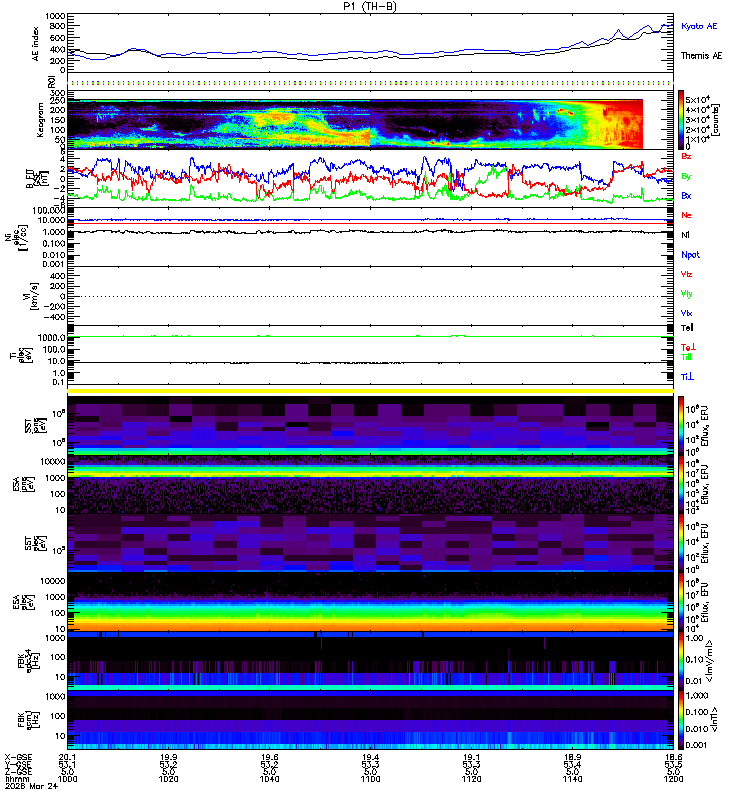Click the 2026 Mar 24 date label
This screenshot has height=800, width=750.
pos(32,786)
